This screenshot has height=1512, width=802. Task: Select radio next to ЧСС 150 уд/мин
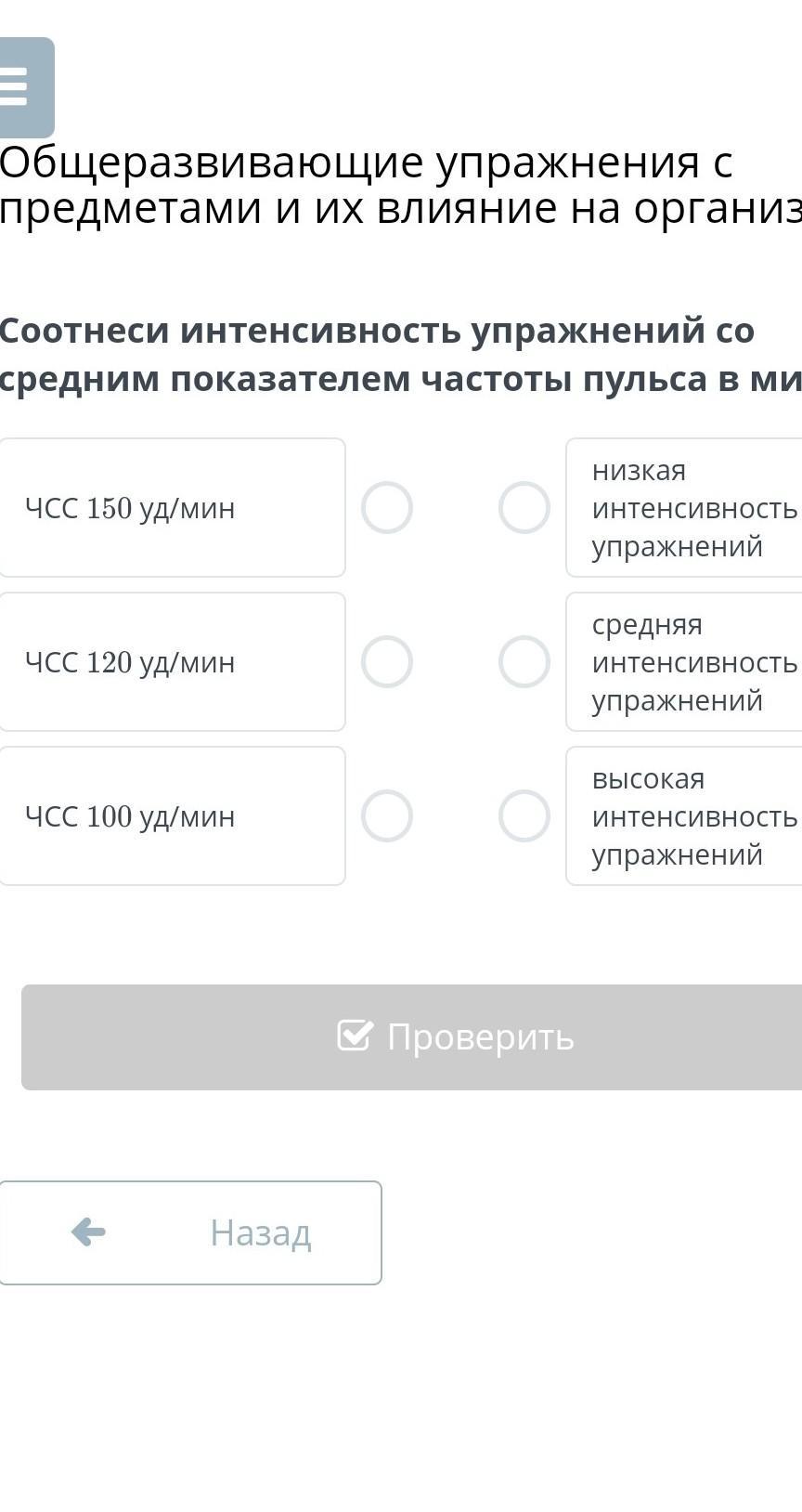click(x=387, y=507)
